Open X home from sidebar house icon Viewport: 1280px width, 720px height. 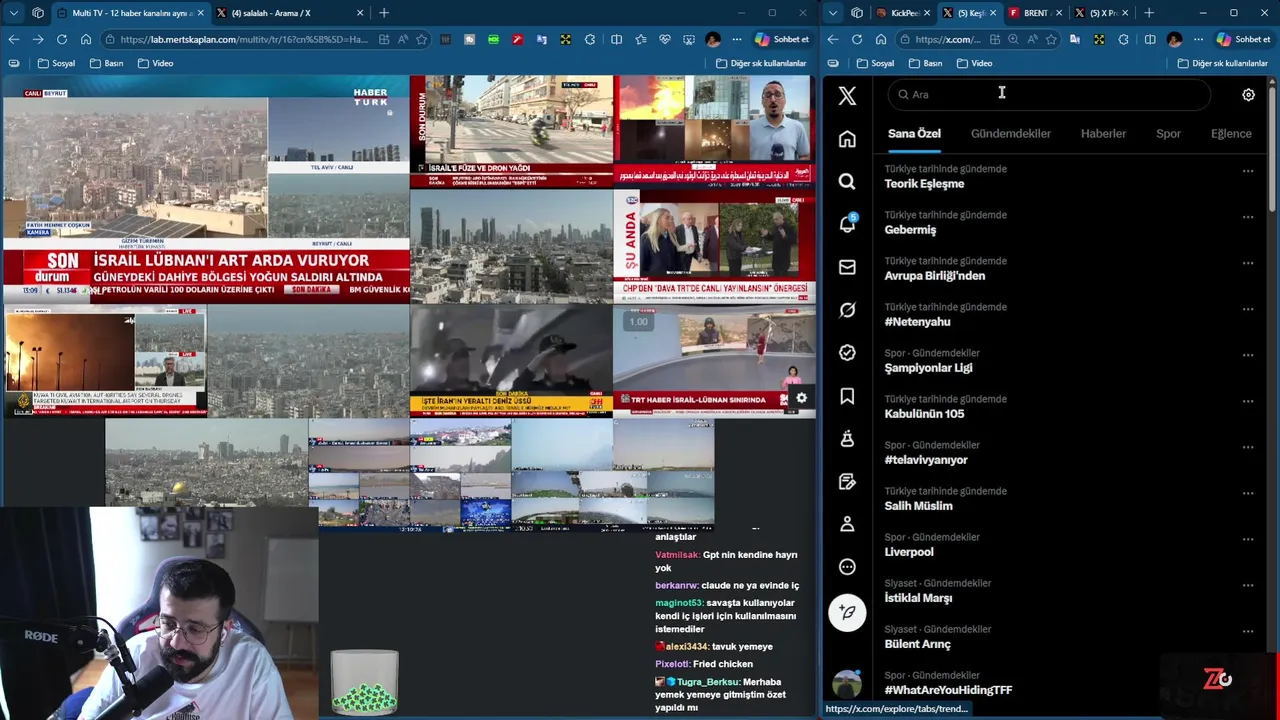point(847,139)
